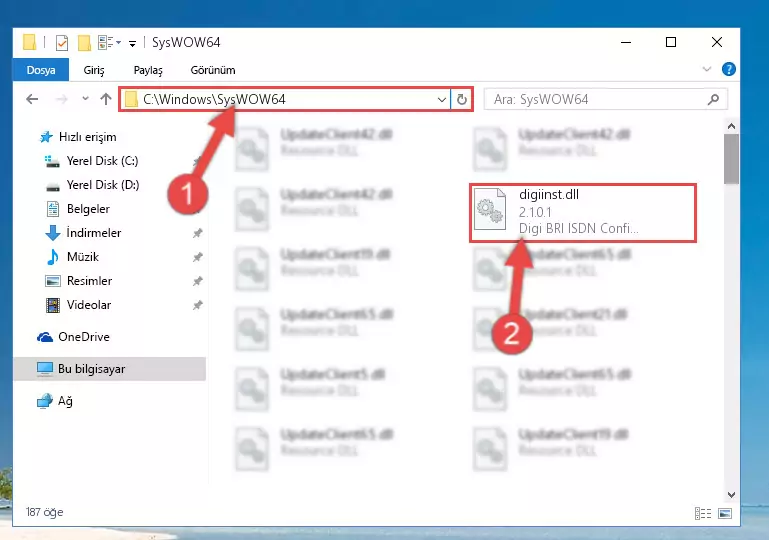This screenshot has height=540, width=769.
Task: Select the digiinst.dll file
Action: pyautogui.click(x=583, y=212)
